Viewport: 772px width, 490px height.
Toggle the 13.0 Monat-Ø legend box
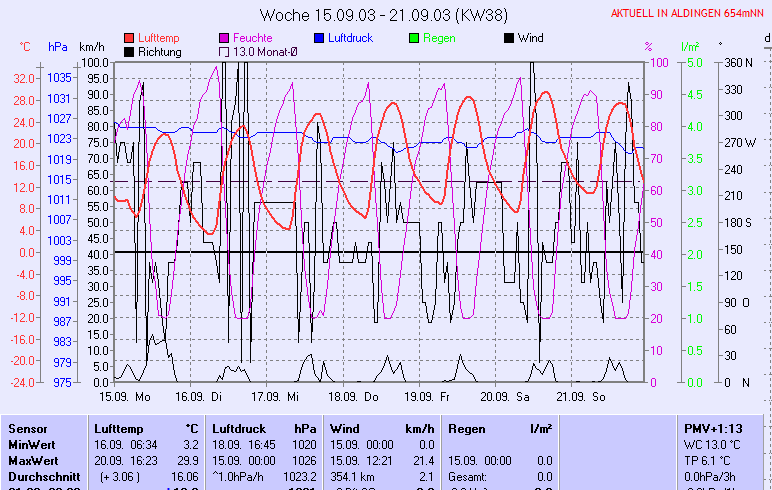(x=224, y=51)
